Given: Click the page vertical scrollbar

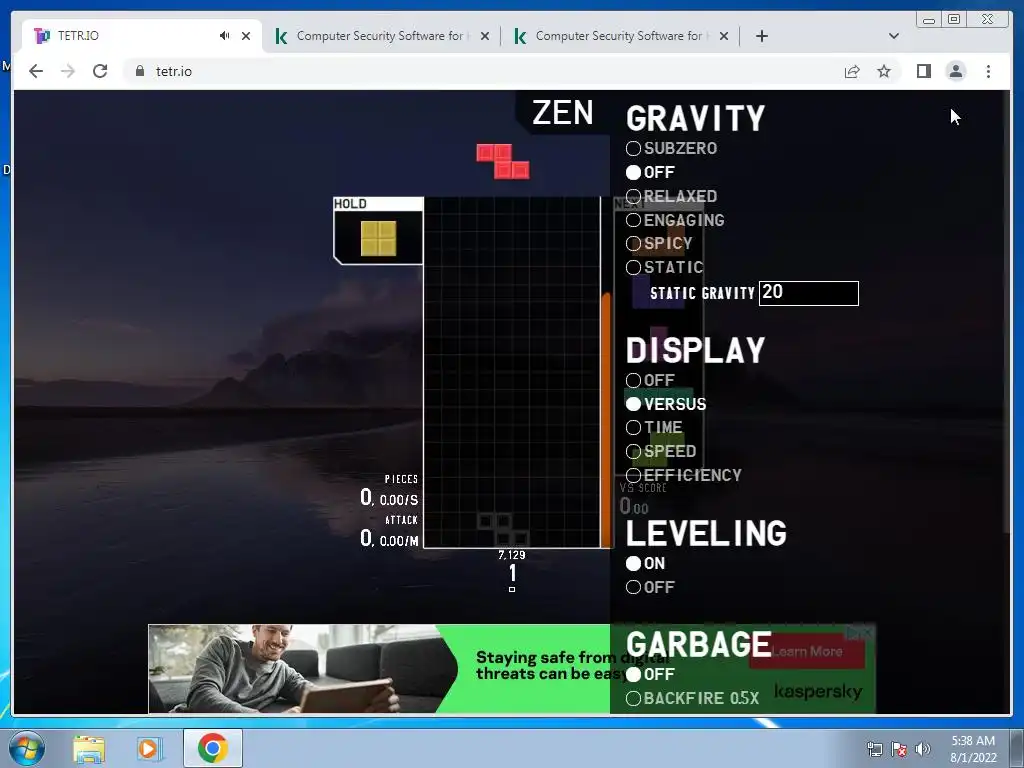Looking at the screenshot, I should tap(1006, 311).
